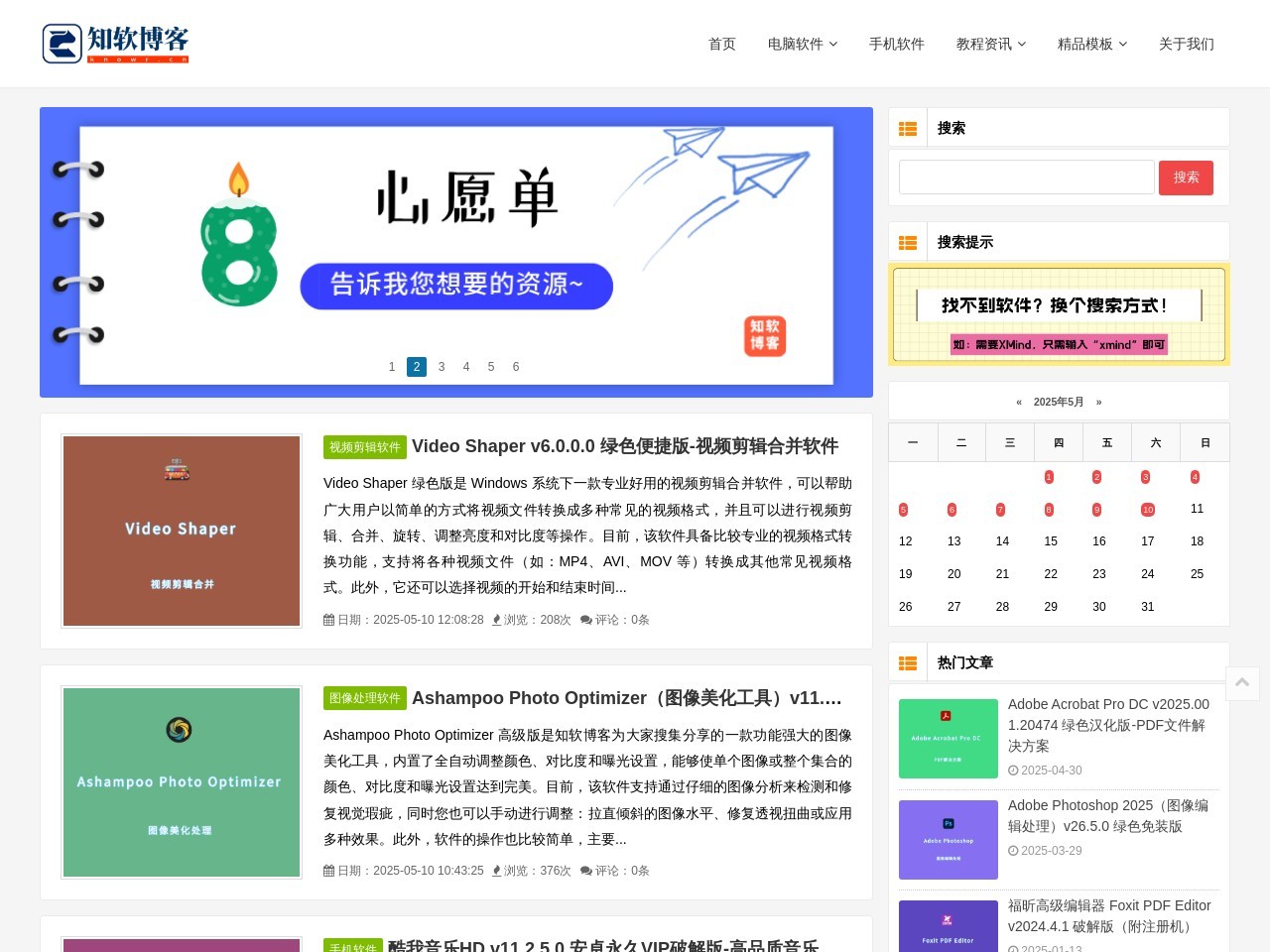This screenshot has height=952, width=1270.
Task: Click the back-to-top arrow button
Action: click(1242, 683)
